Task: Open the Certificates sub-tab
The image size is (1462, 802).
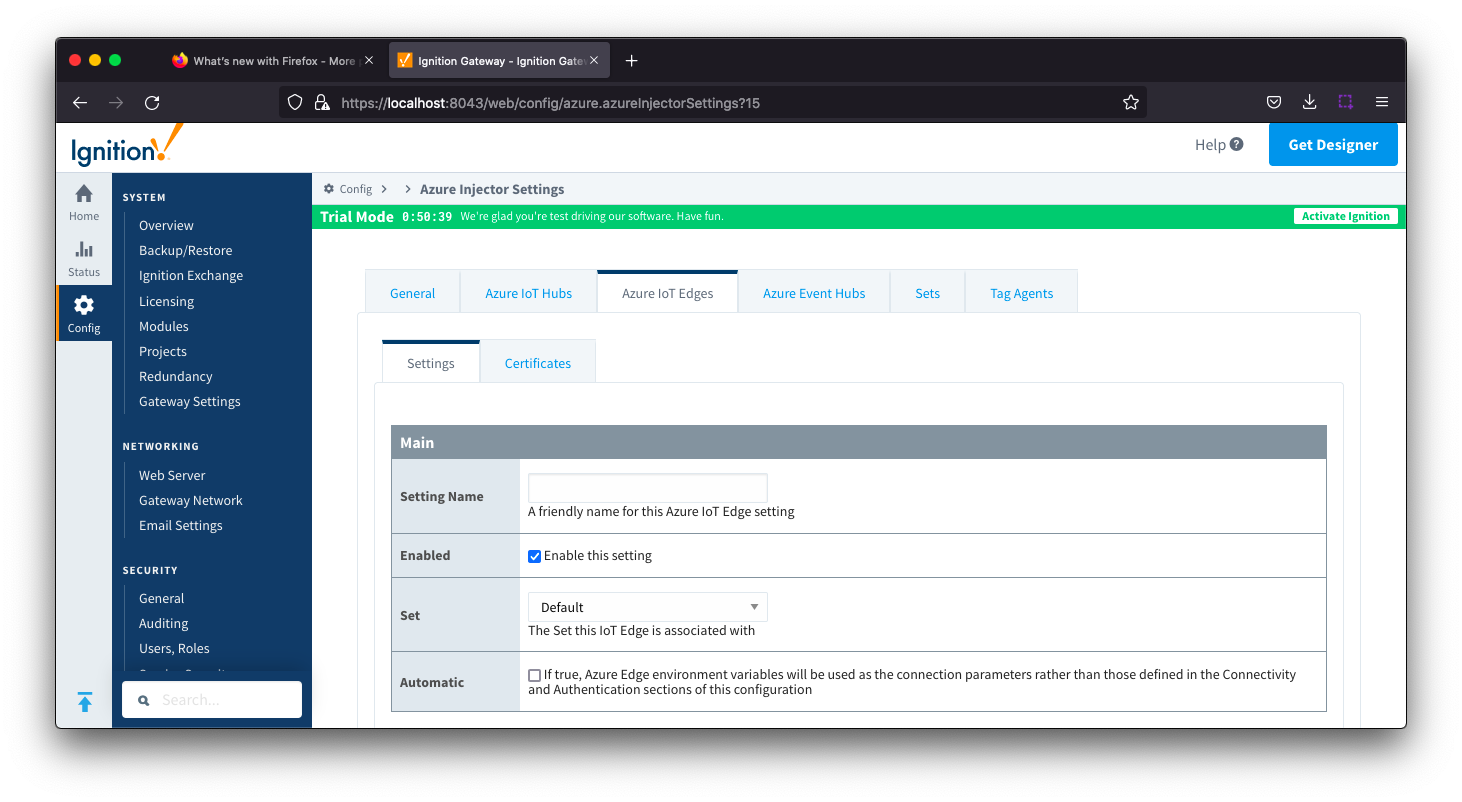Action: [537, 363]
